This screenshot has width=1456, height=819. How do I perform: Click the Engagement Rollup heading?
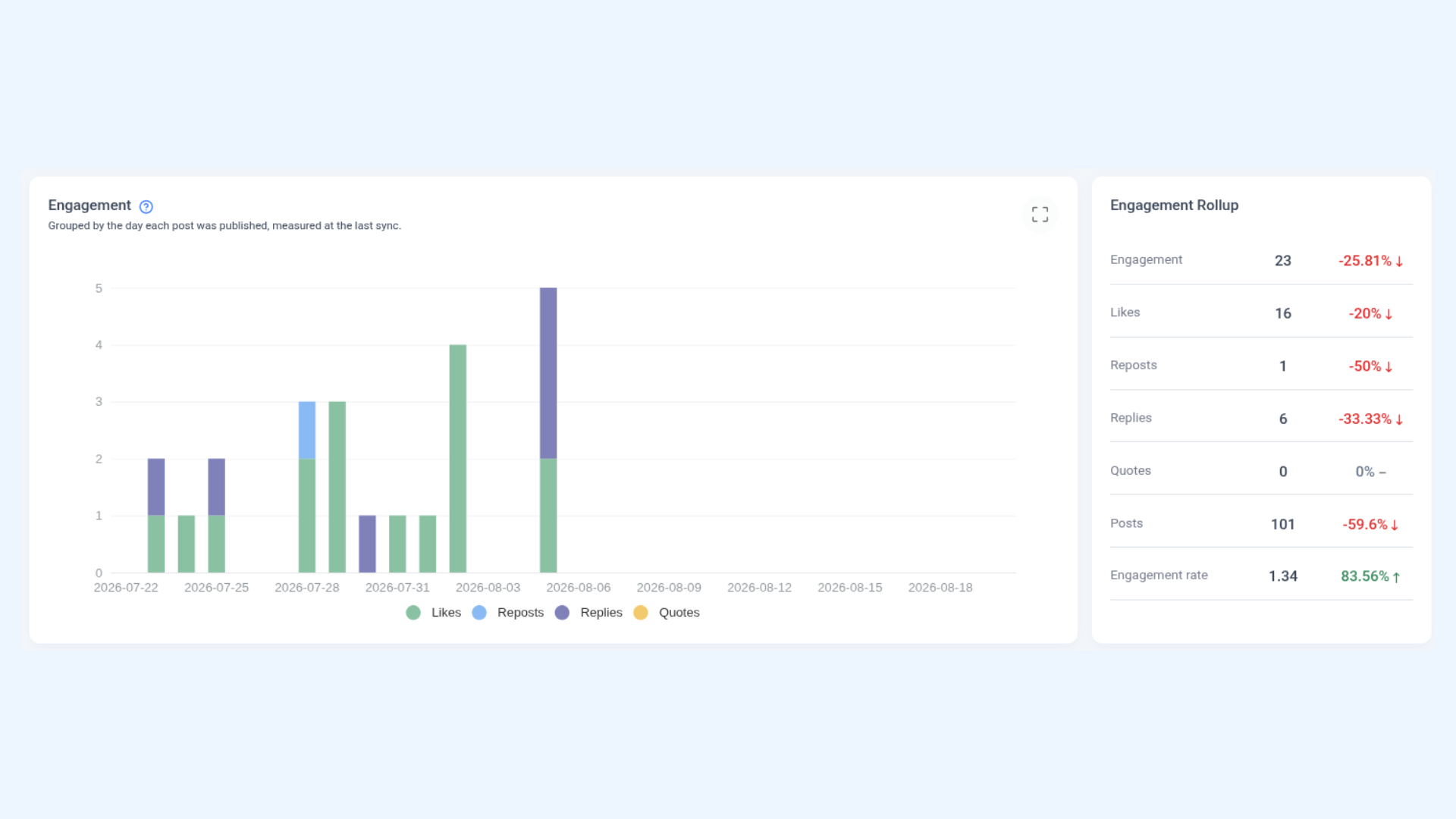[1174, 206]
